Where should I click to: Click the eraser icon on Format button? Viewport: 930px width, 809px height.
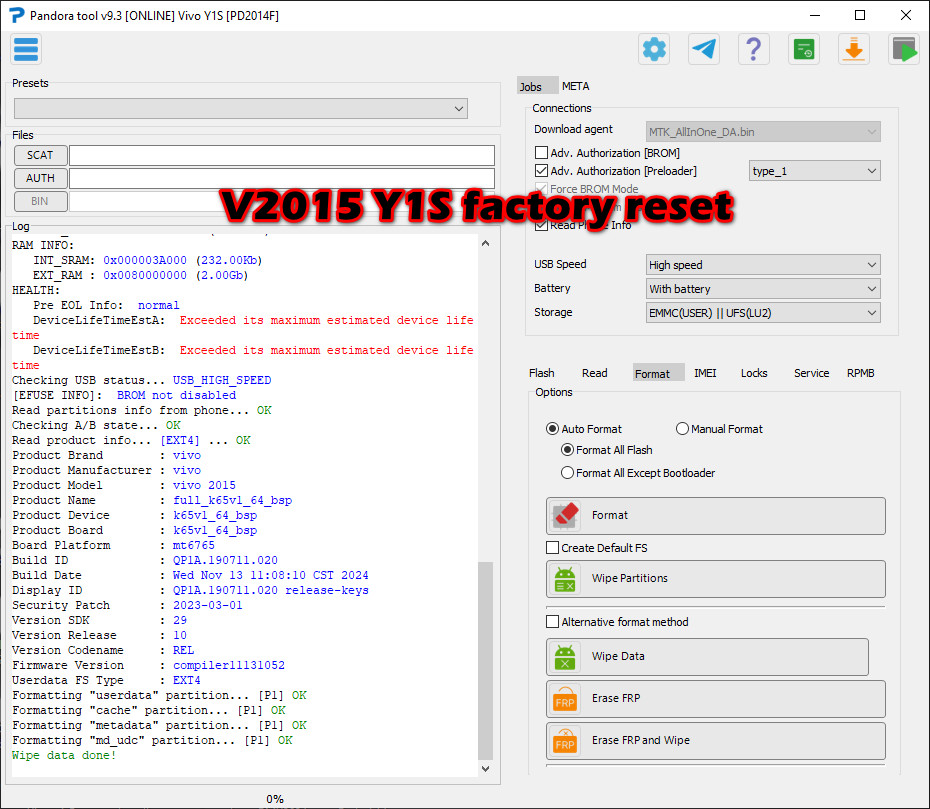tap(565, 515)
